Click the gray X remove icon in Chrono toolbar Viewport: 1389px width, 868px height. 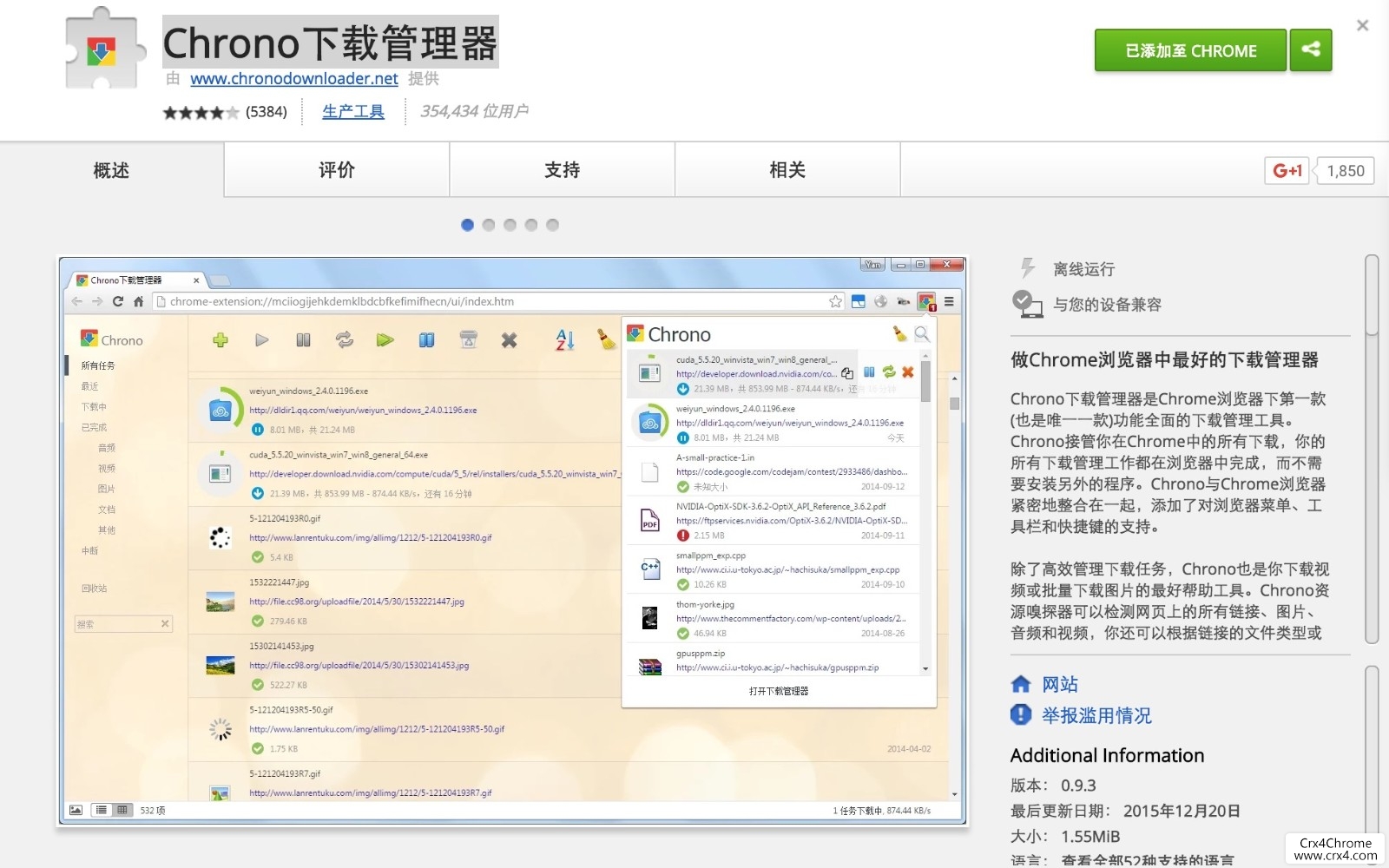[510, 340]
